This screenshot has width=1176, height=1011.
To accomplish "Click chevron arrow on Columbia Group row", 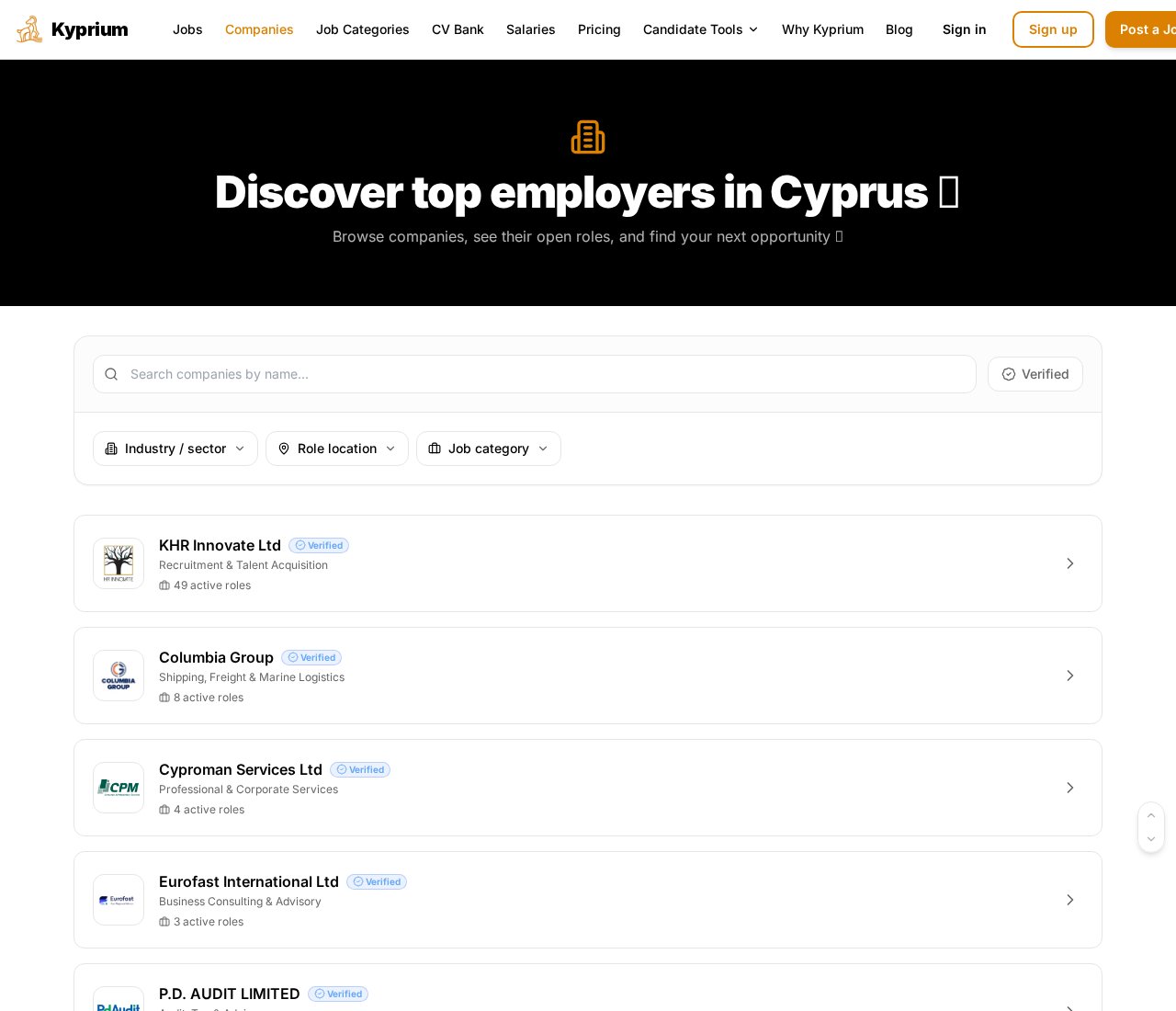I will click(1070, 676).
